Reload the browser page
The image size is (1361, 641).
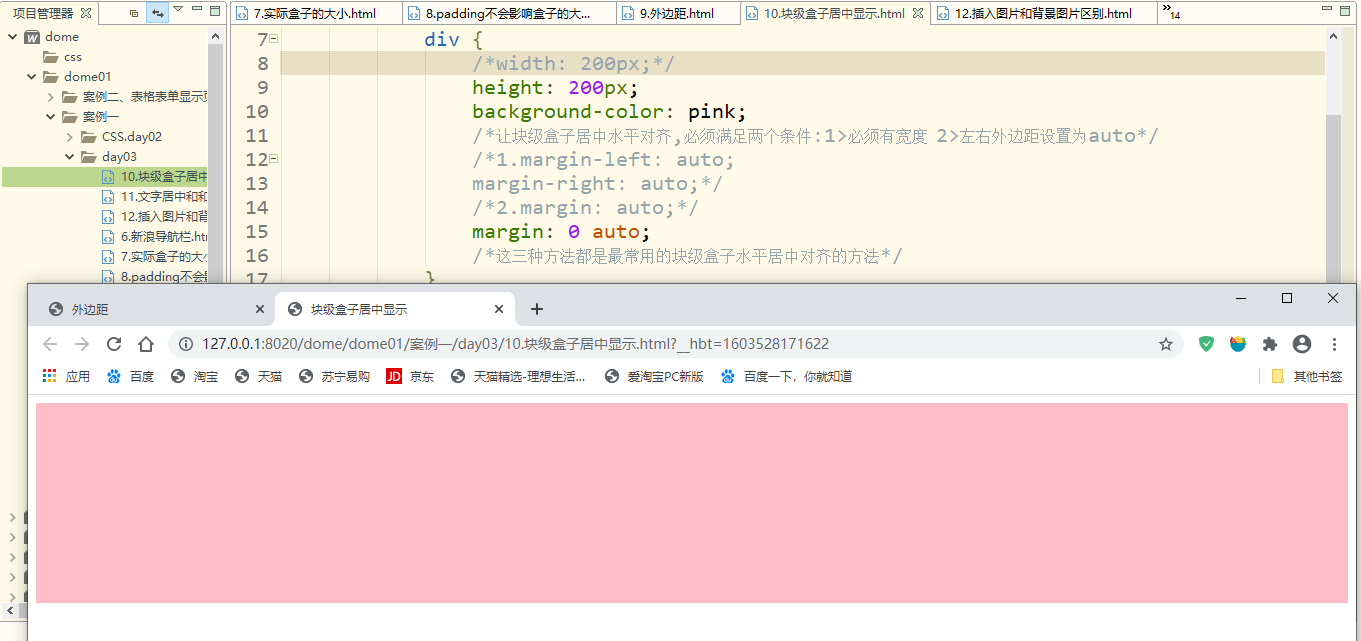[114, 344]
